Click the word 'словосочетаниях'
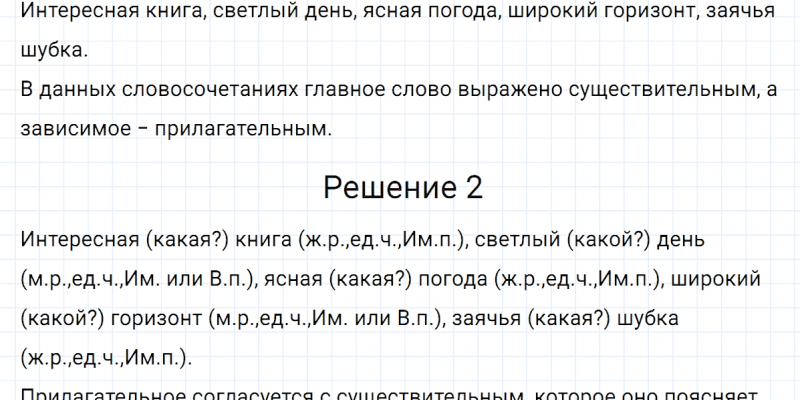The width and height of the screenshot is (800, 400). [x=184, y=89]
